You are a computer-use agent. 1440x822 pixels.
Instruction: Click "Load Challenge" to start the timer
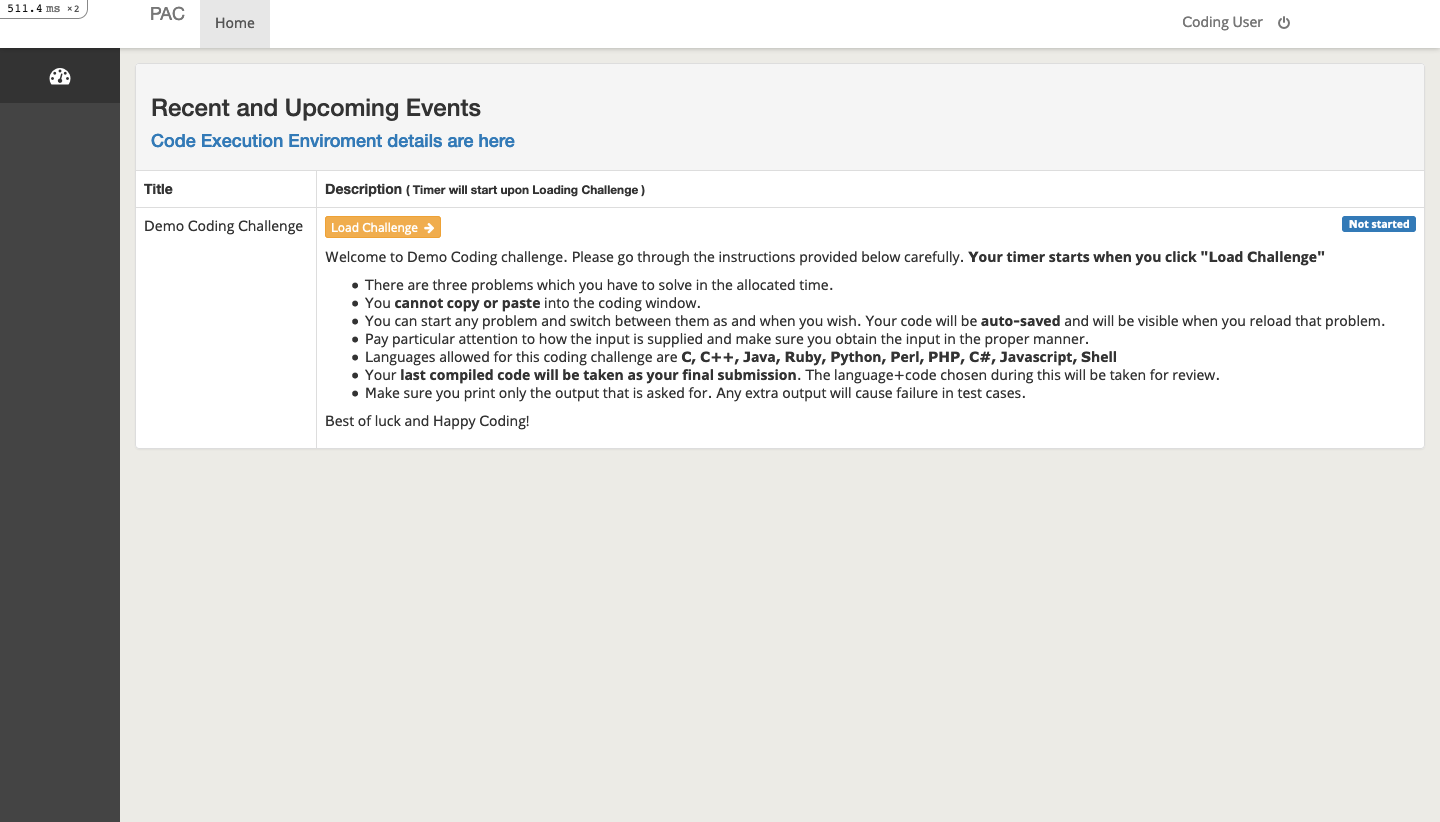pos(382,227)
